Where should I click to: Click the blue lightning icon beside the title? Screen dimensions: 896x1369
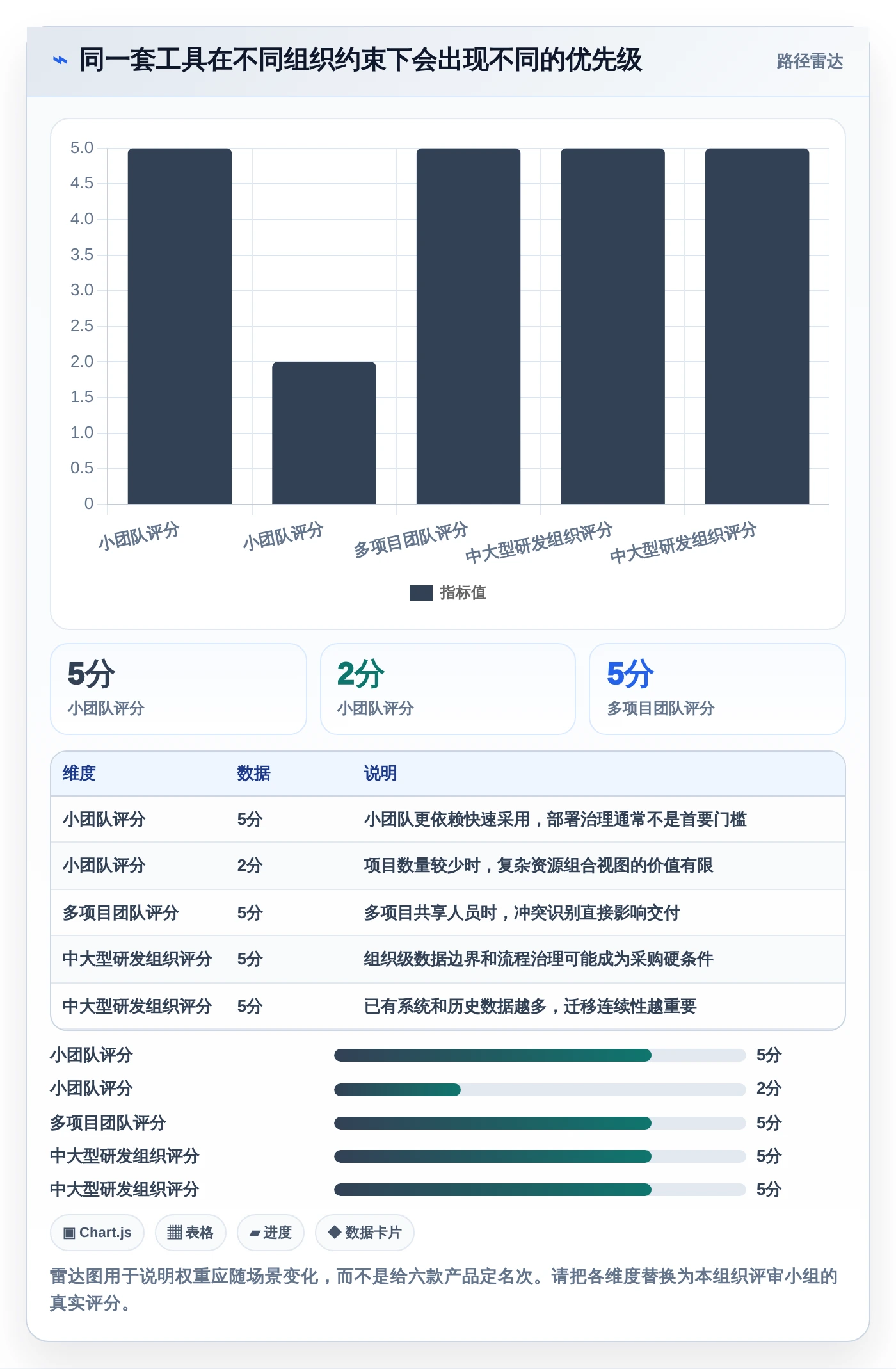click(60, 60)
